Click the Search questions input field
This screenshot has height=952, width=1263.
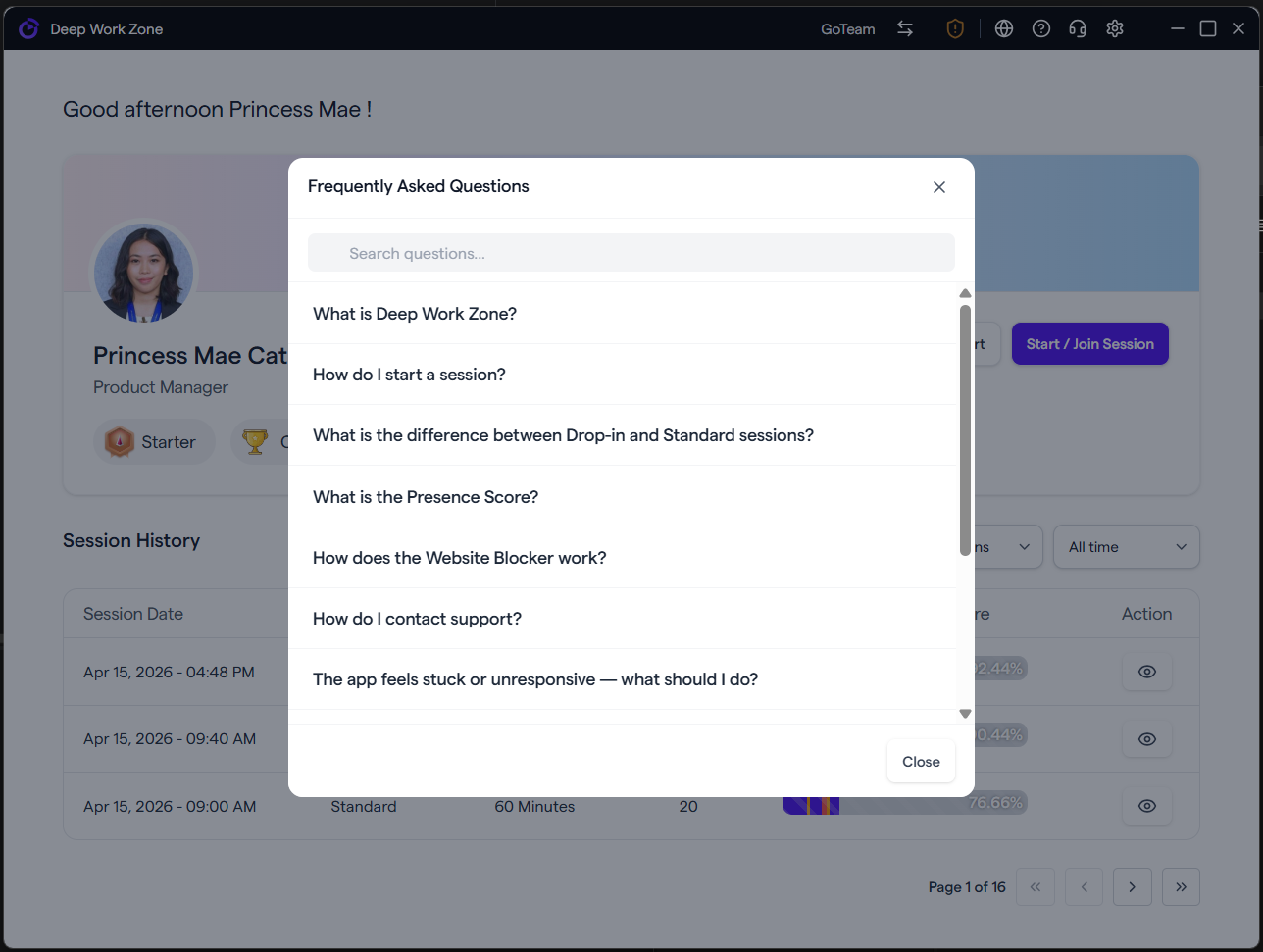[631, 253]
